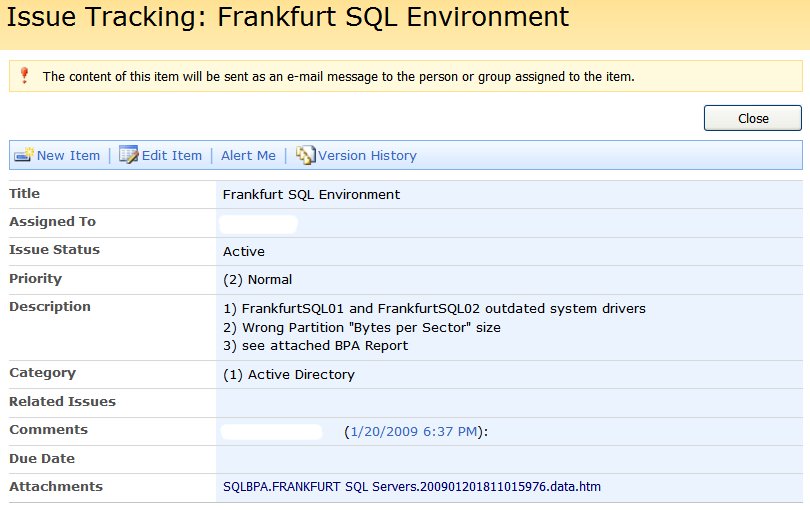Image resolution: width=810 pixels, height=510 pixels.
Task: Click the Due Date field label
Action: point(42,458)
